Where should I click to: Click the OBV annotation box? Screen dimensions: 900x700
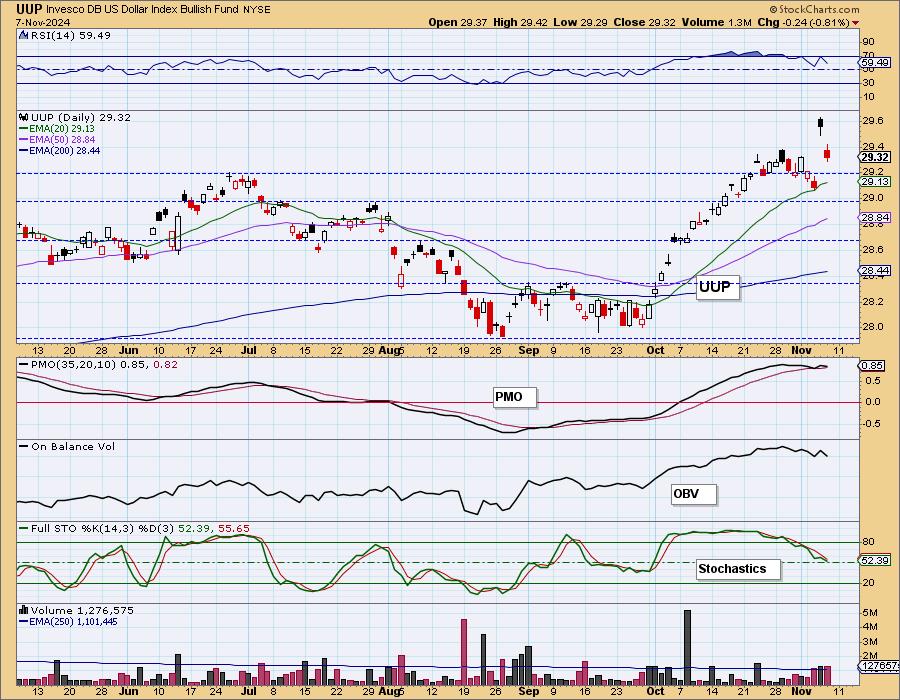tap(693, 493)
